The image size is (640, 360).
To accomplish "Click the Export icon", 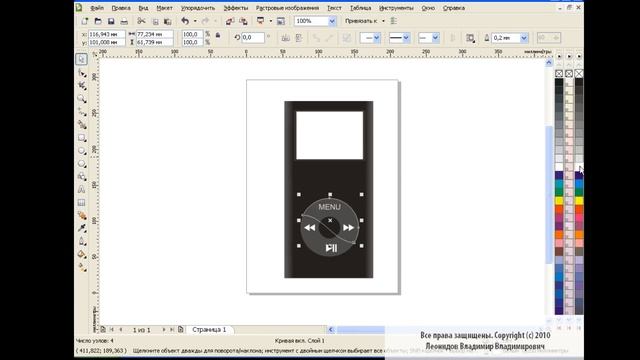I will click(243, 21).
